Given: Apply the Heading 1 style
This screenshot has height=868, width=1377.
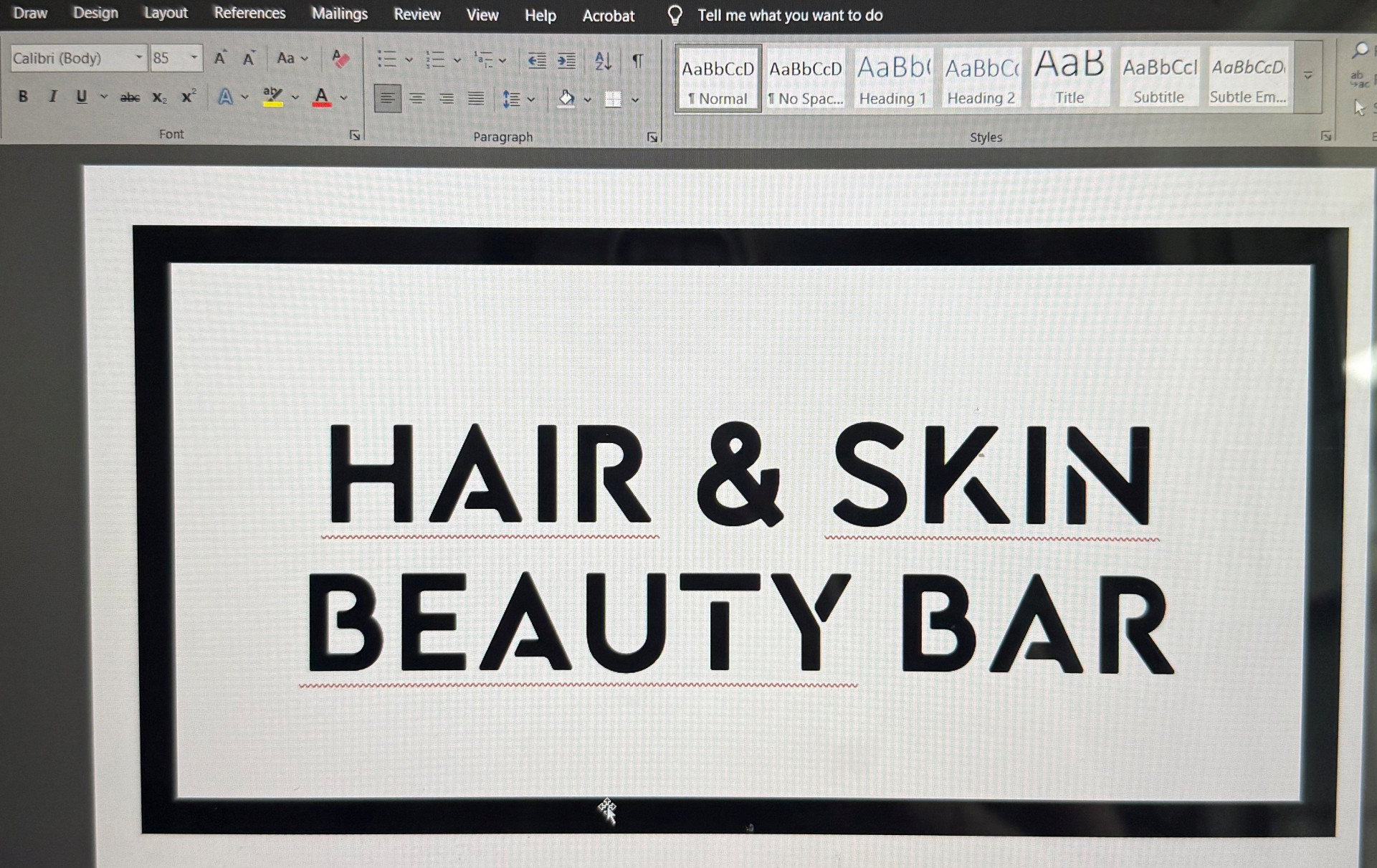Looking at the screenshot, I should [893, 77].
